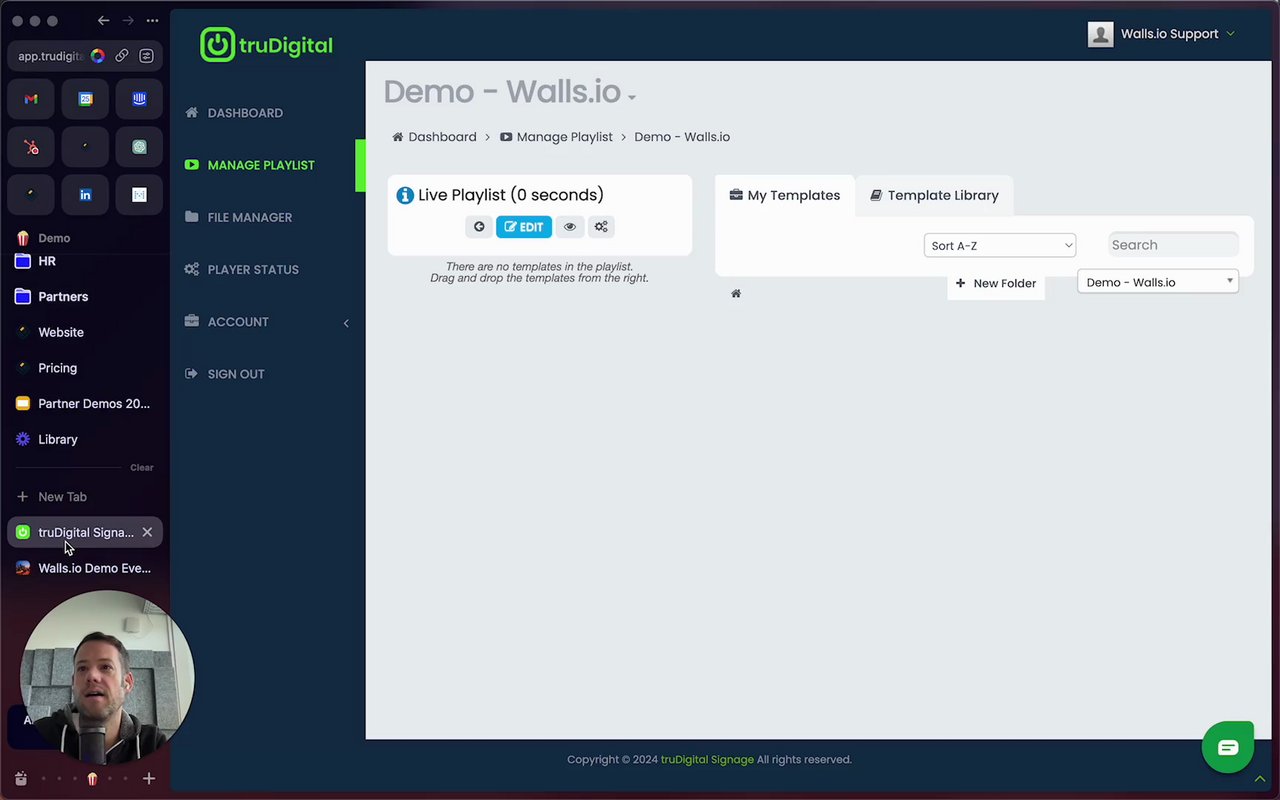Open Walls.io Support user dropdown
This screenshot has width=1280, height=800.
tap(1178, 34)
